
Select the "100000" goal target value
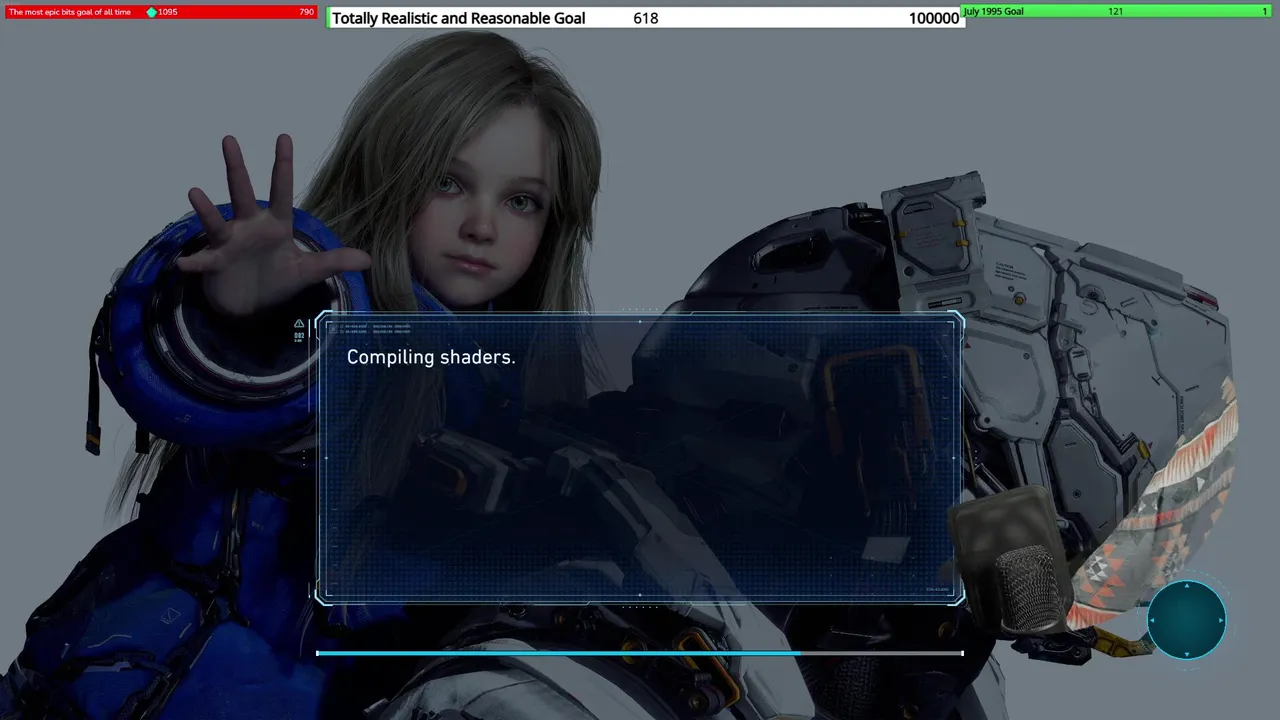click(x=934, y=18)
